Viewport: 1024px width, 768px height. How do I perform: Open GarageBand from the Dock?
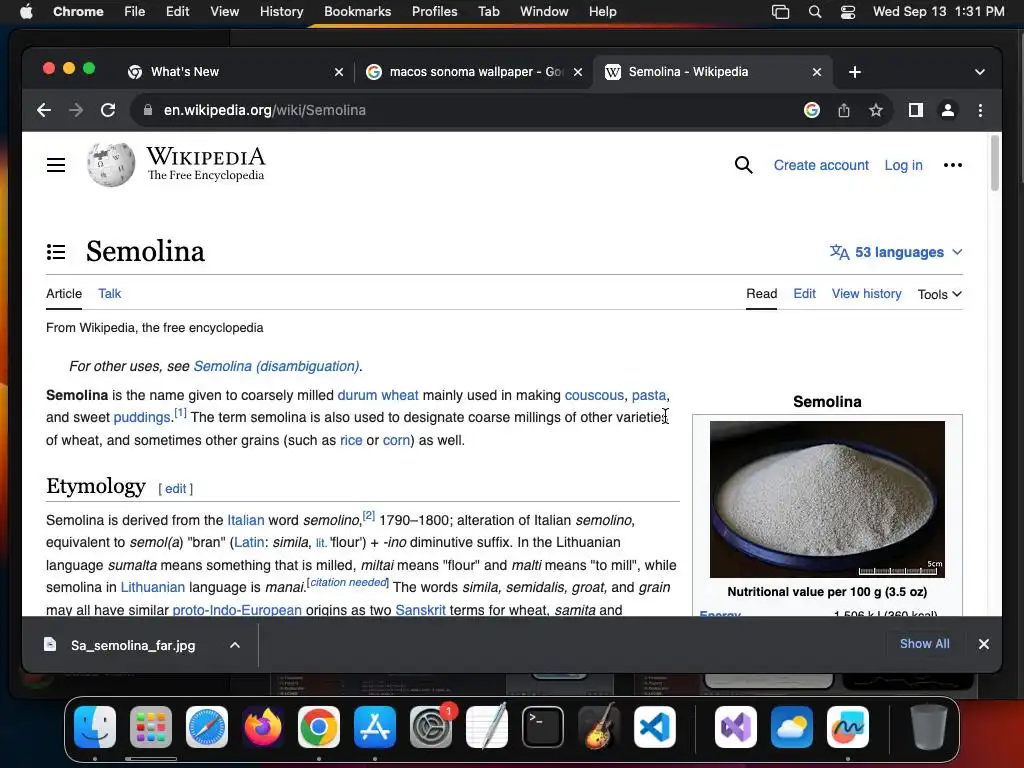[x=599, y=727]
